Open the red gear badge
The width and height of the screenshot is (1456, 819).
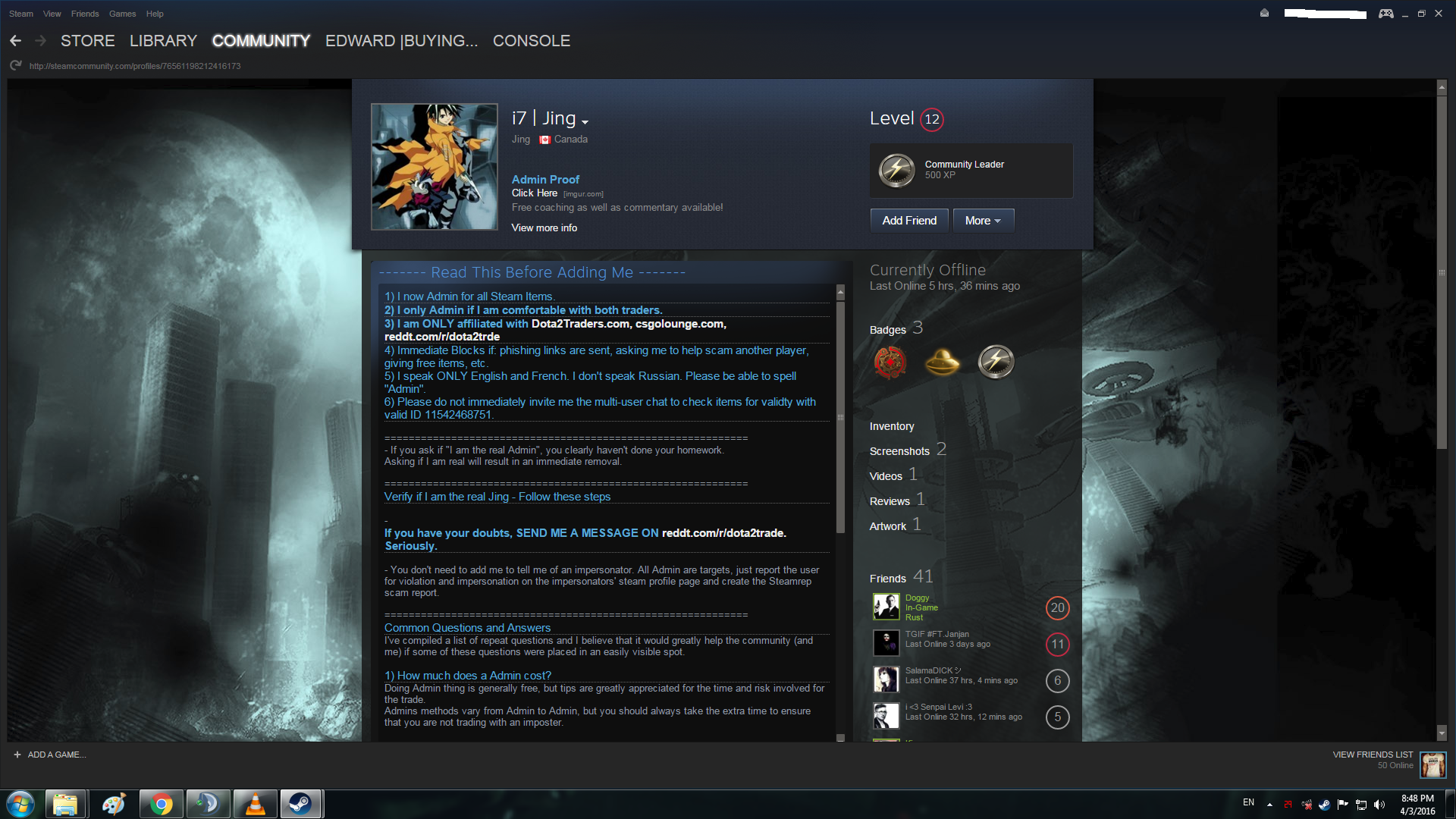click(890, 362)
